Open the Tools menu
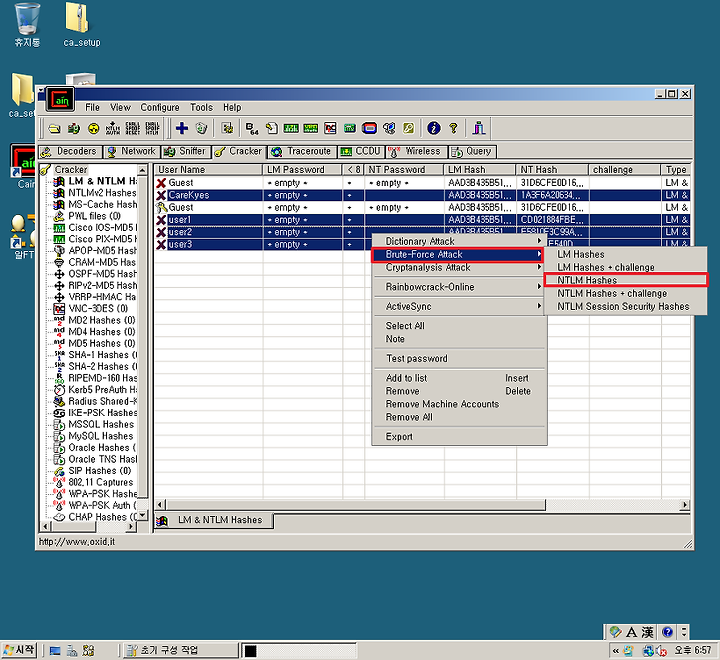This screenshot has width=720, height=660. coord(202,107)
